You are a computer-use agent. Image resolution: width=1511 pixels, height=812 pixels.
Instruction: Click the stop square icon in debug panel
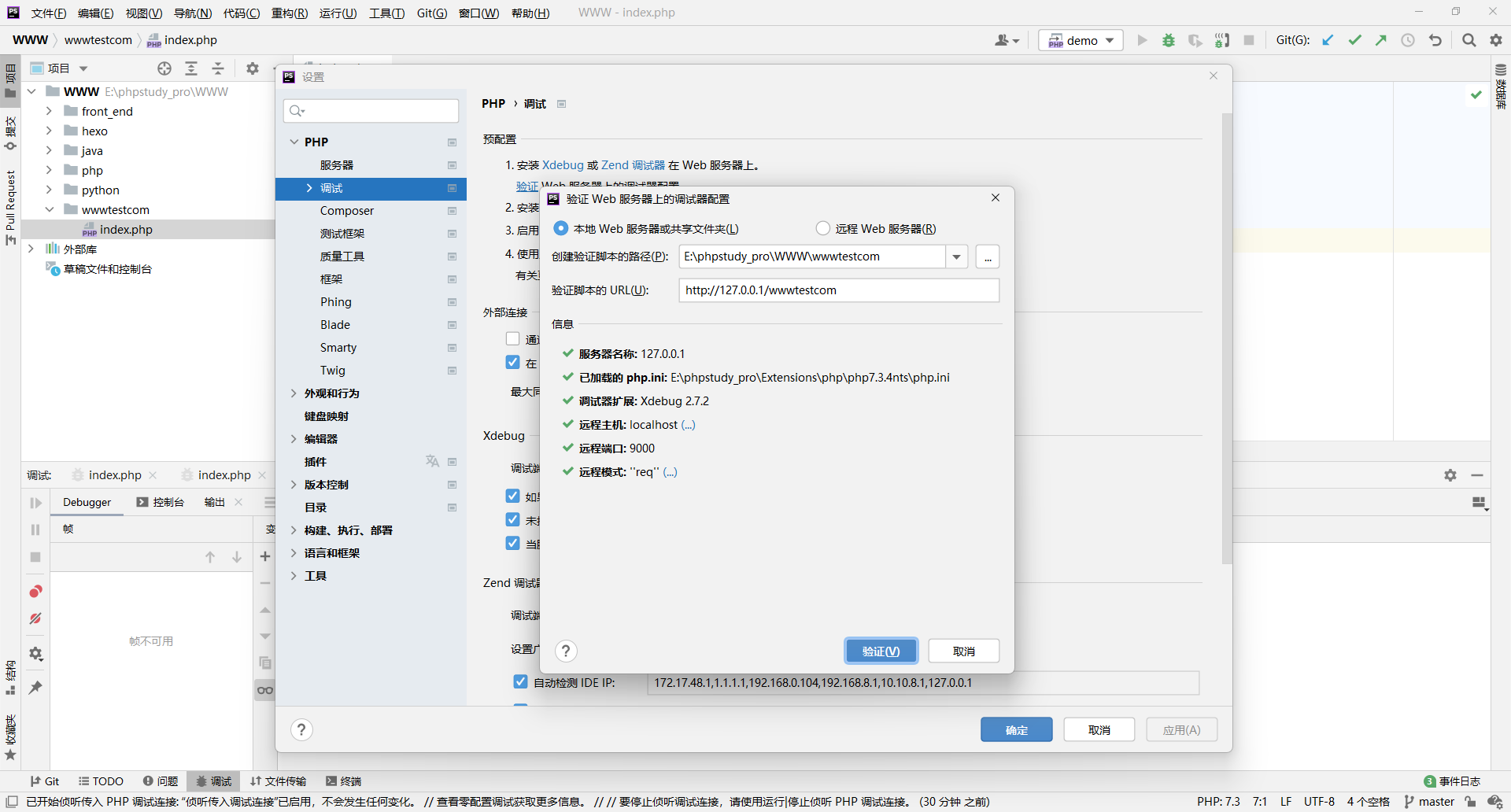tap(35, 556)
